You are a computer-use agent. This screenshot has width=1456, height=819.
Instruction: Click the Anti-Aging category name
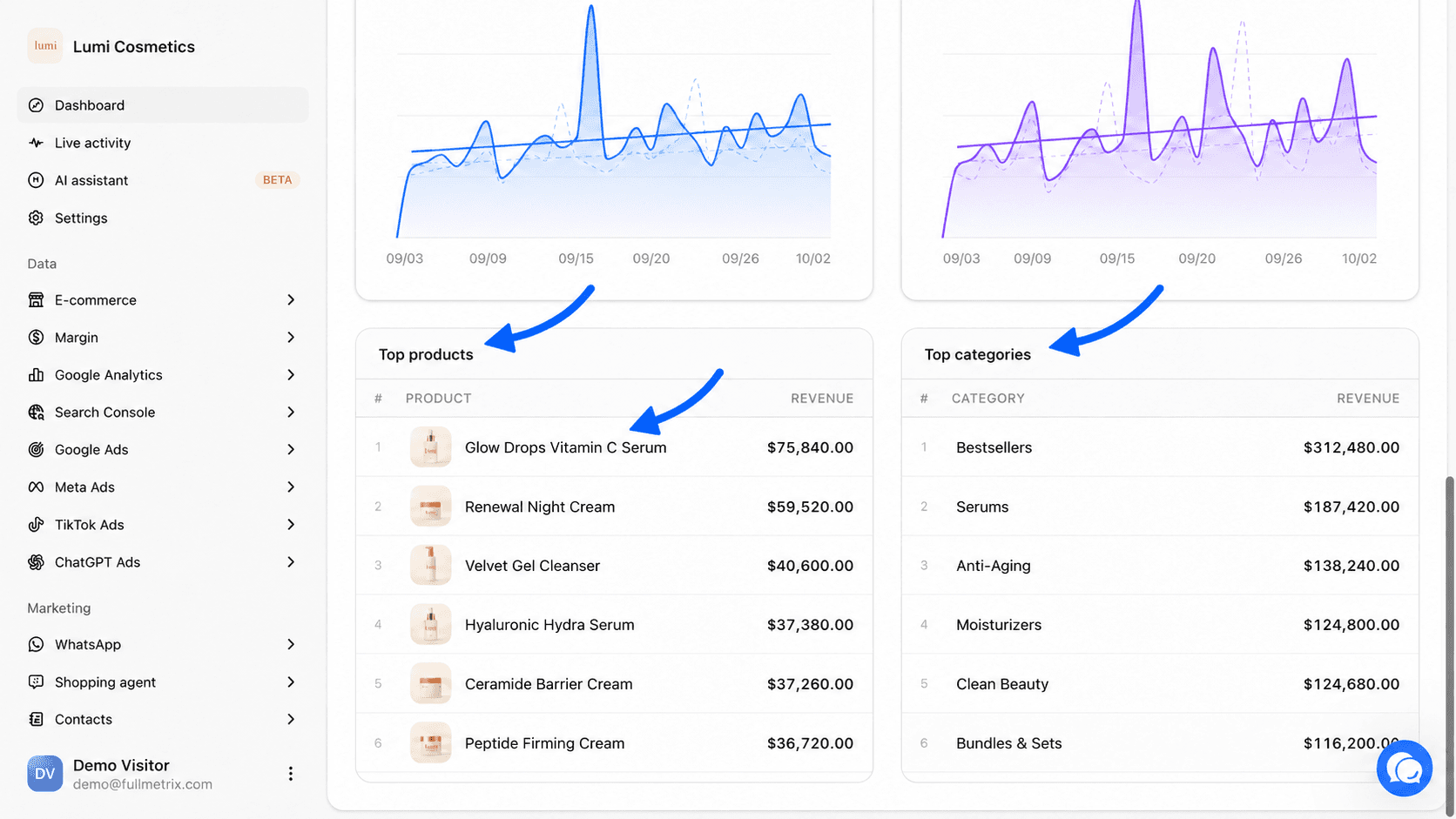click(x=994, y=566)
